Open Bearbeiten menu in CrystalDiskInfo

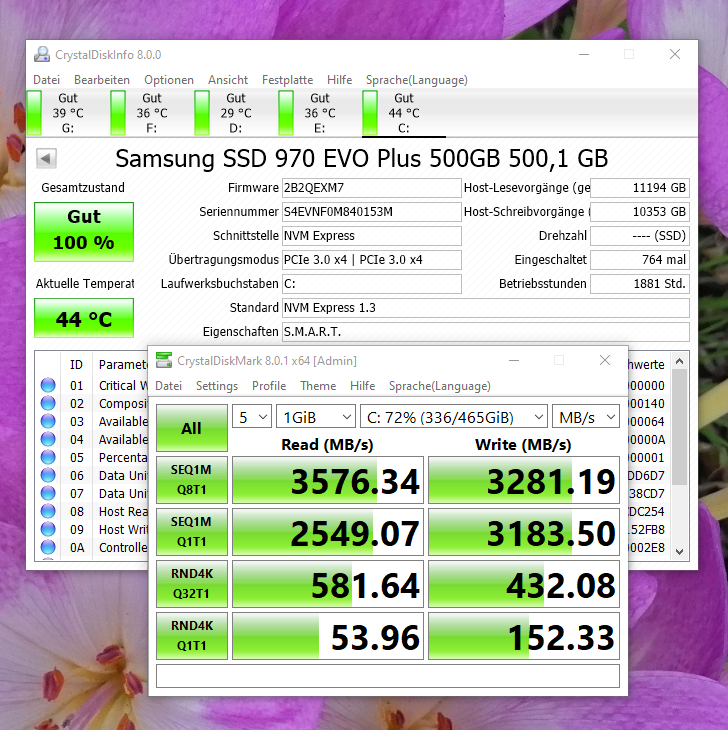point(102,80)
